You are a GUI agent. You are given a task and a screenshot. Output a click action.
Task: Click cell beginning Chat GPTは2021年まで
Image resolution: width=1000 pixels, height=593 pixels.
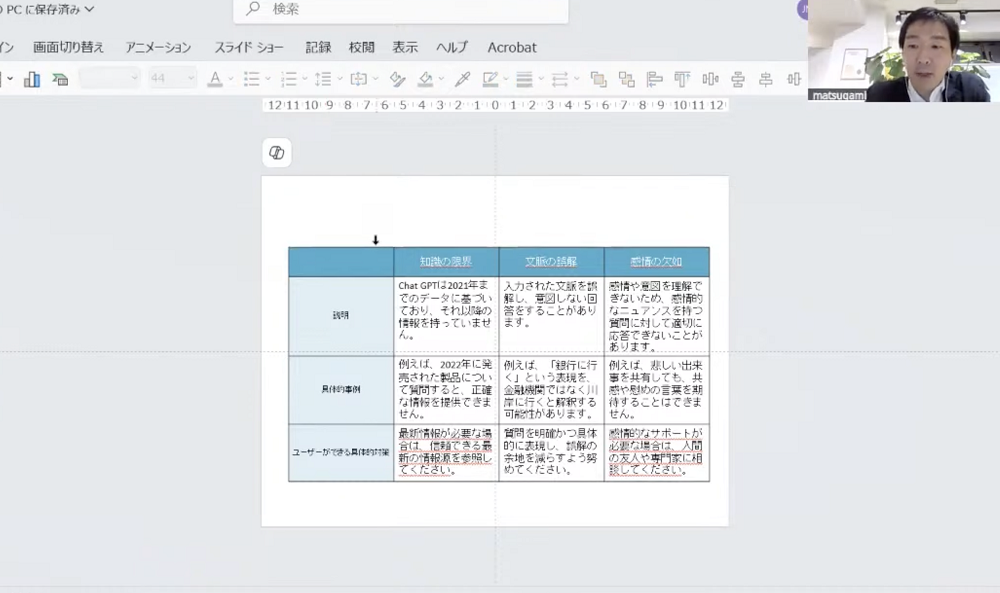(x=446, y=316)
